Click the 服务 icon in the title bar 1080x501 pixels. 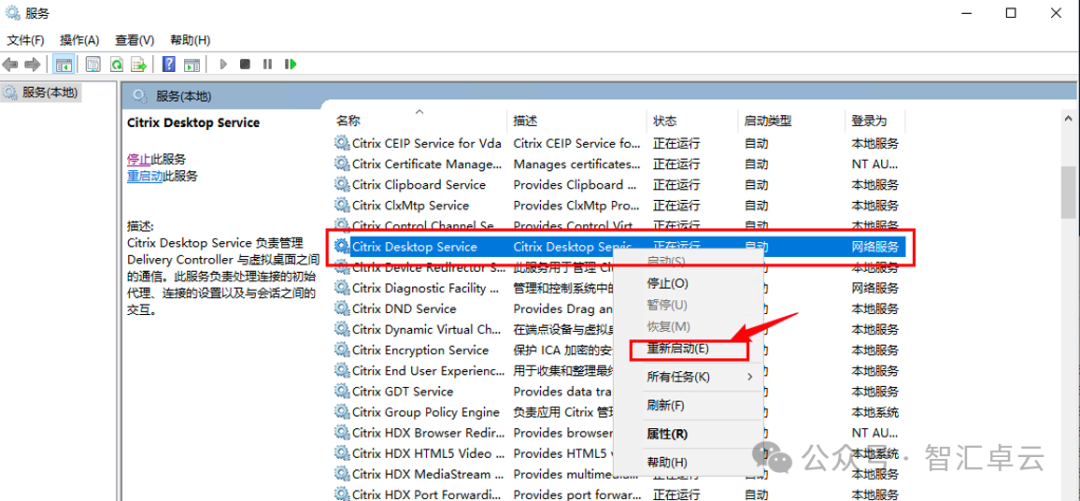point(12,13)
